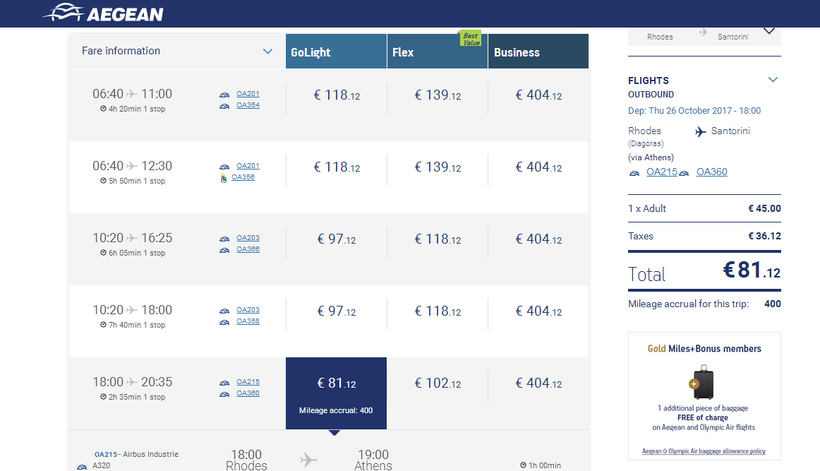The image size is (820, 471).
Task: Click the Aegean logo in the header
Action: click(x=104, y=14)
